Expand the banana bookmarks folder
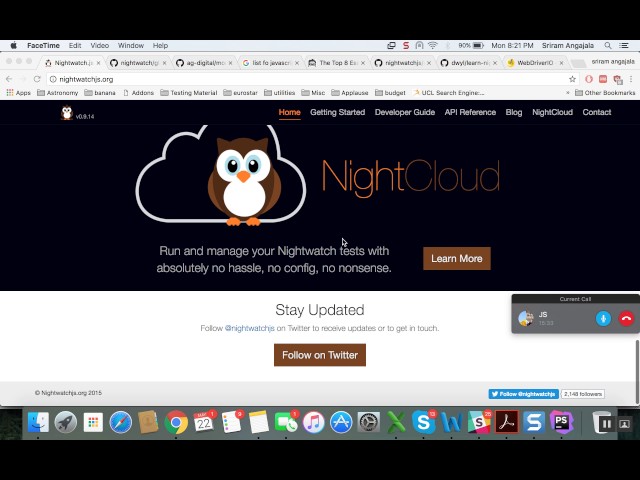 pos(100,93)
